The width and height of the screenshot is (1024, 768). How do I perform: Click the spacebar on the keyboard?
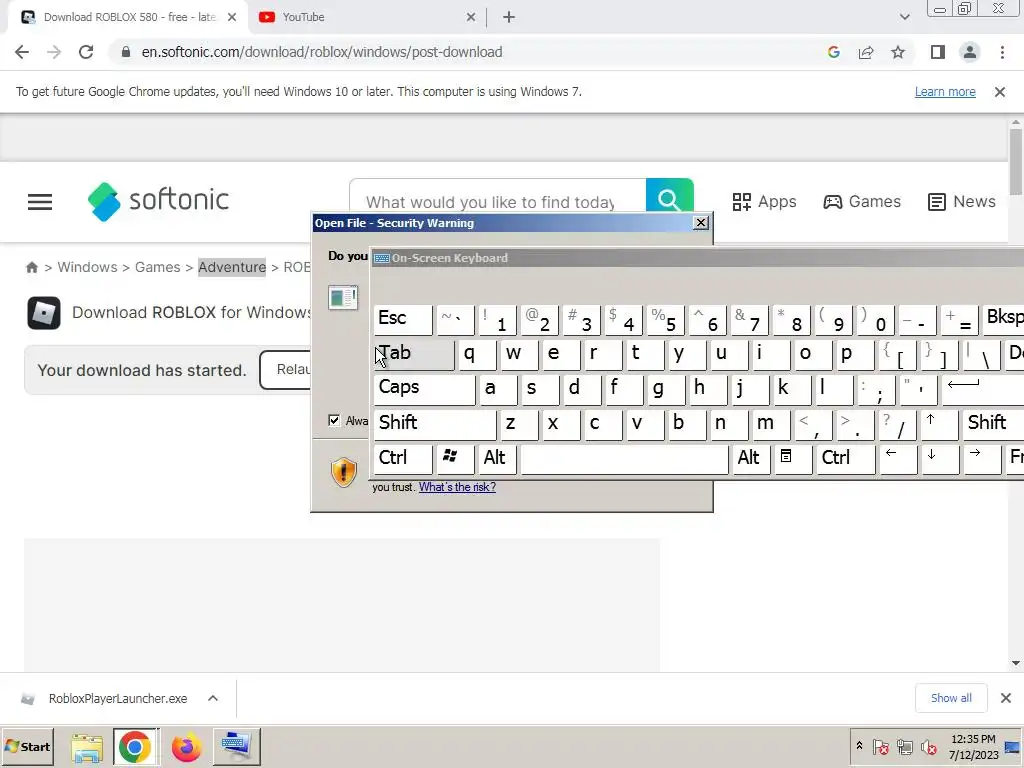(x=624, y=458)
